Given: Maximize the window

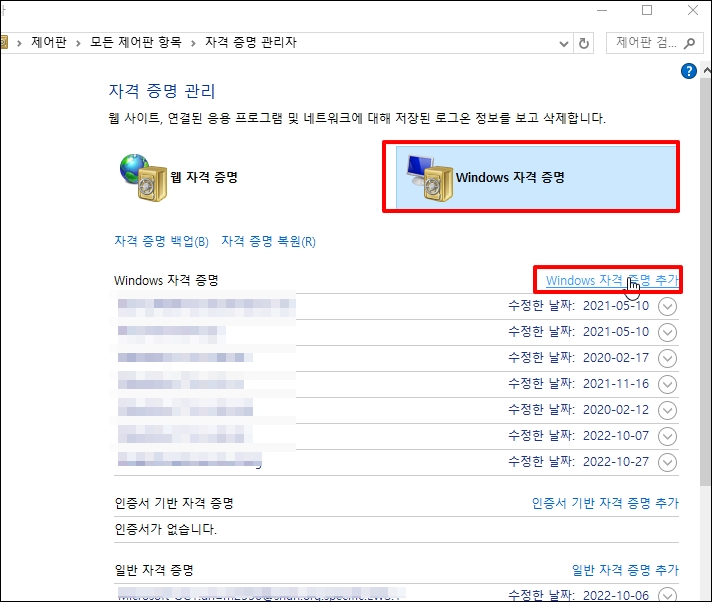Looking at the screenshot, I should [647, 10].
